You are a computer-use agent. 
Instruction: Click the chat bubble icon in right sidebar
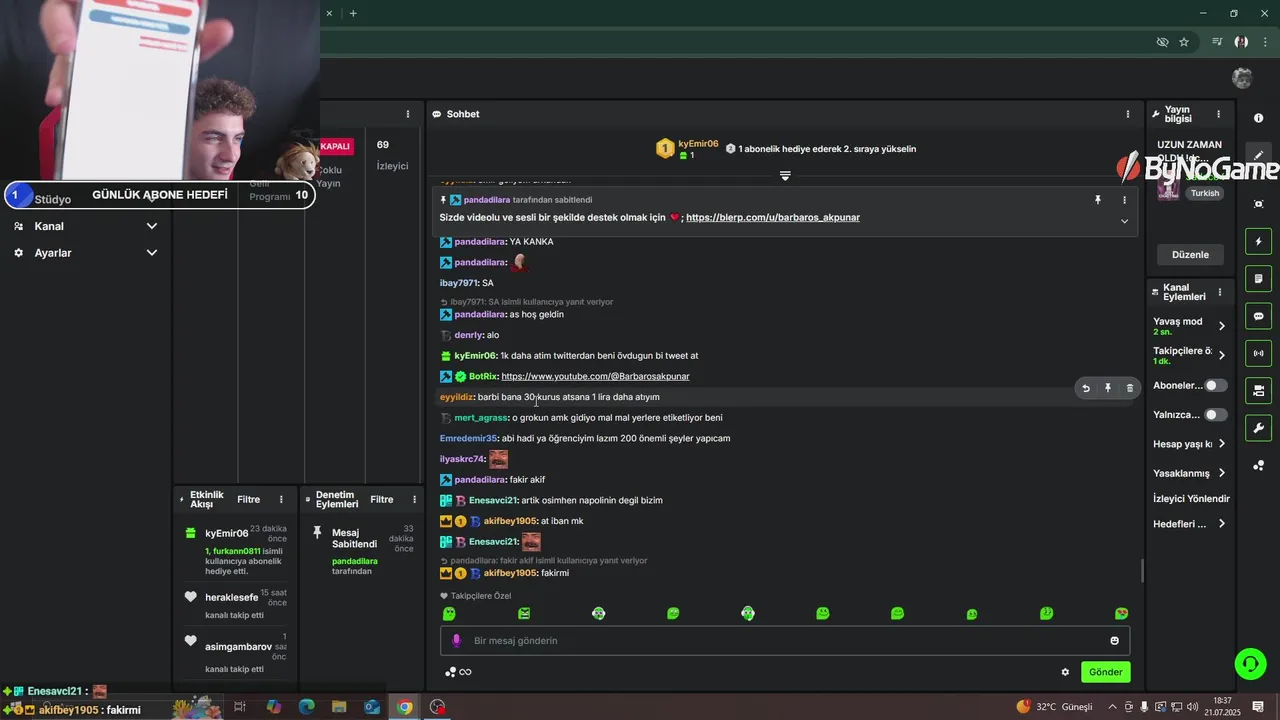1258,316
